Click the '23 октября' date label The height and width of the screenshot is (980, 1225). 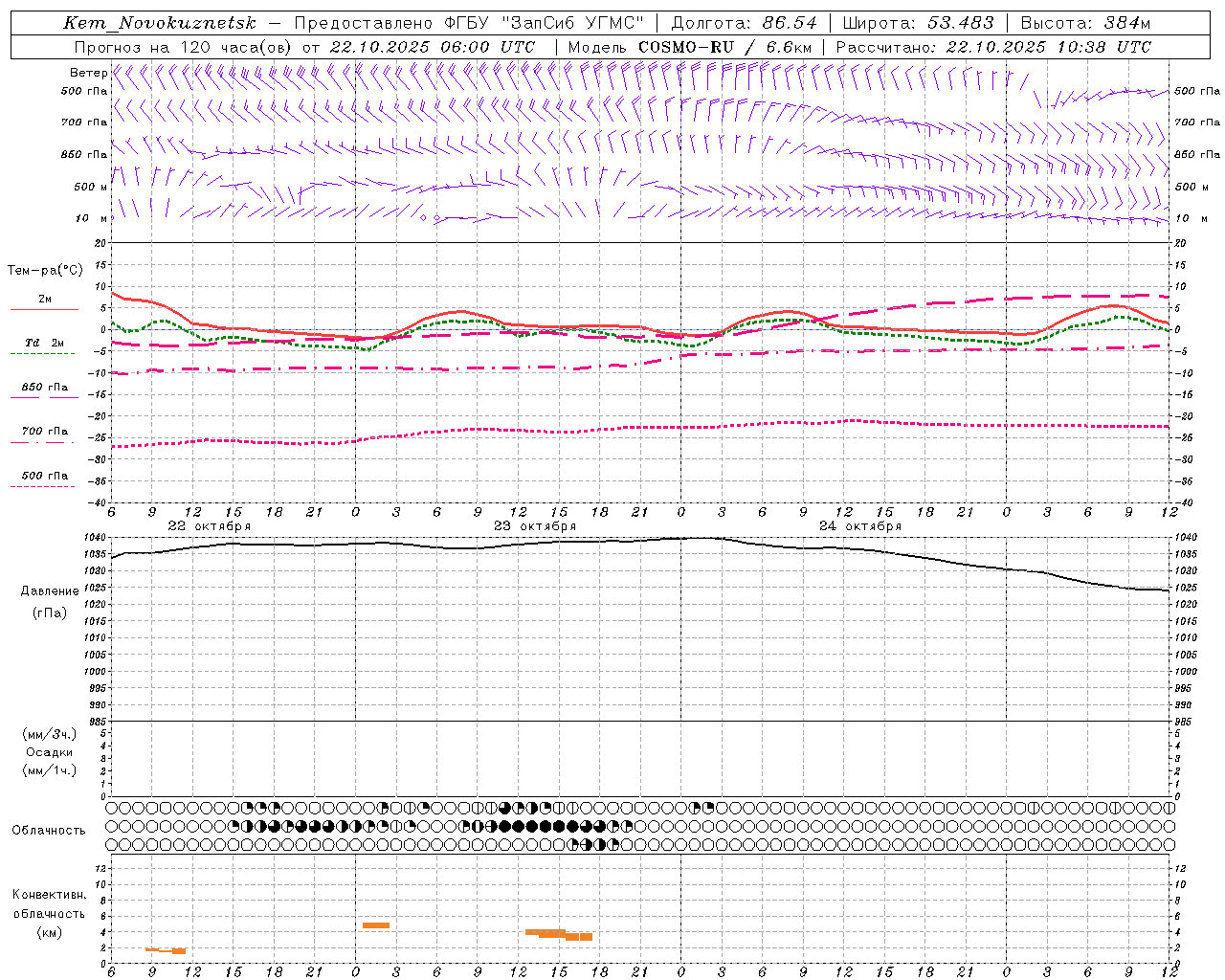[535, 526]
